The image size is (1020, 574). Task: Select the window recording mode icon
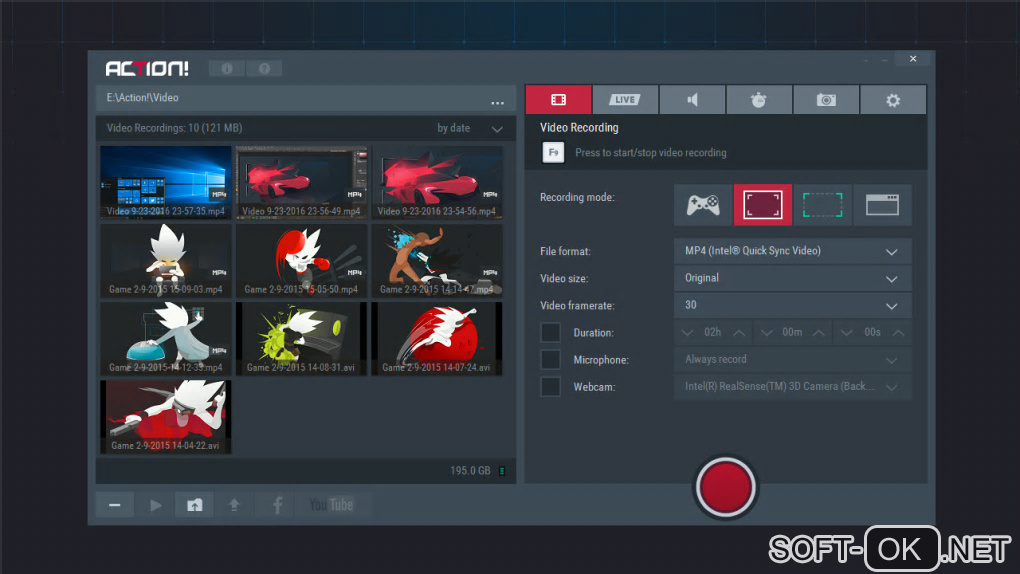(882, 205)
